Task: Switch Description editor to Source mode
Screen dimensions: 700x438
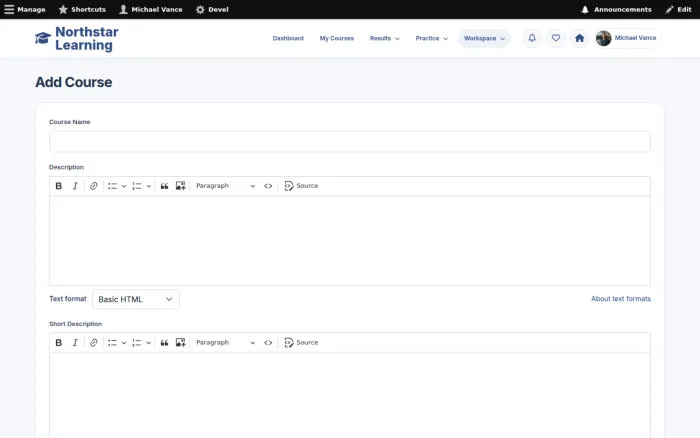Action: click(x=301, y=186)
